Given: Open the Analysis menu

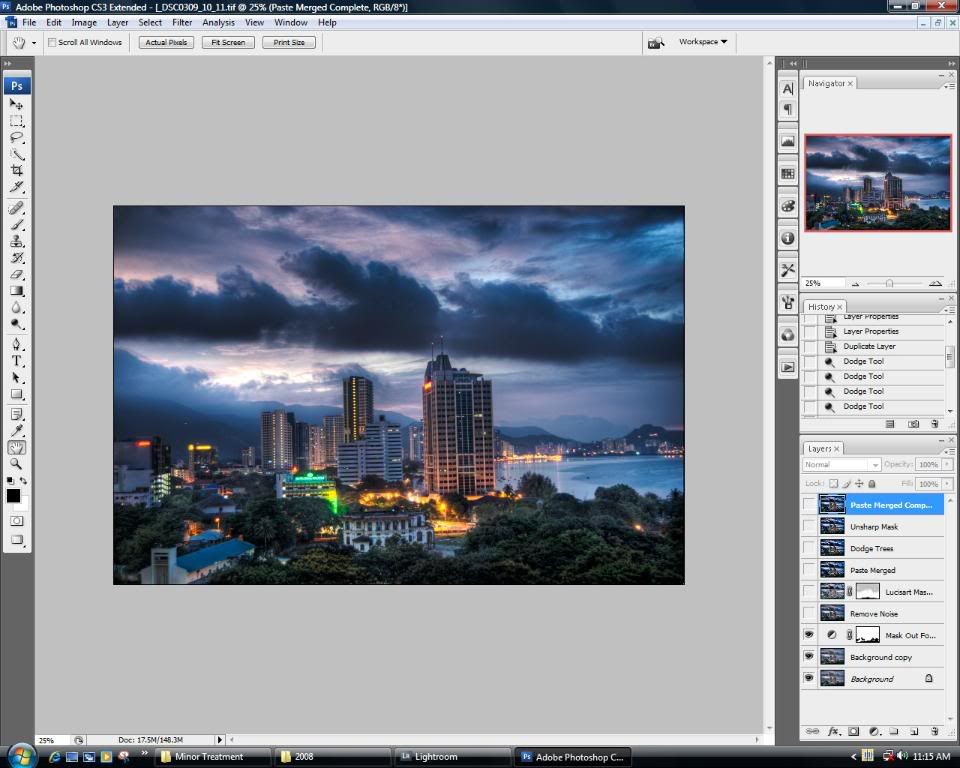Looking at the screenshot, I should coord(218,22).
